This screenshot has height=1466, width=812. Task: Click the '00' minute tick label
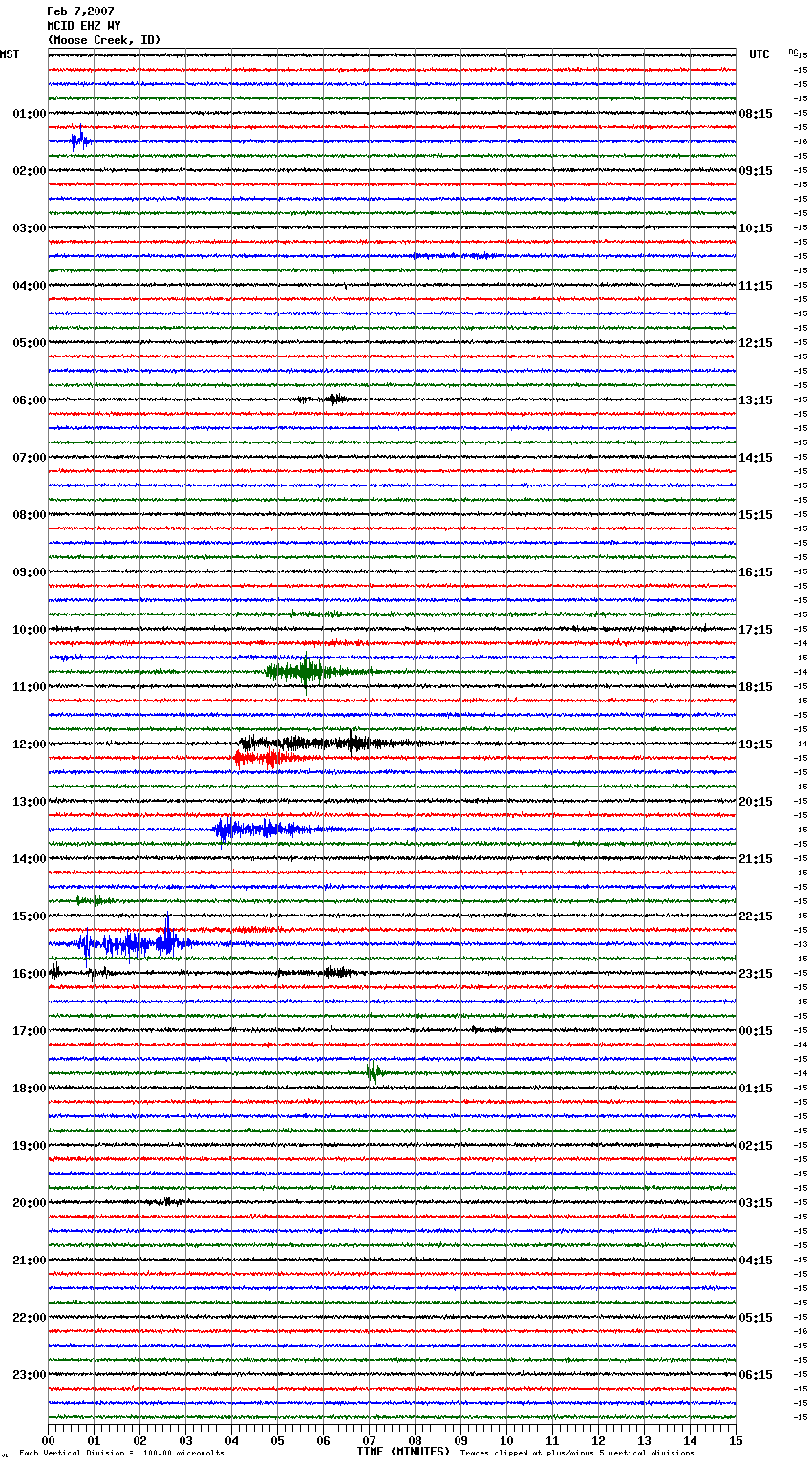48,1440
